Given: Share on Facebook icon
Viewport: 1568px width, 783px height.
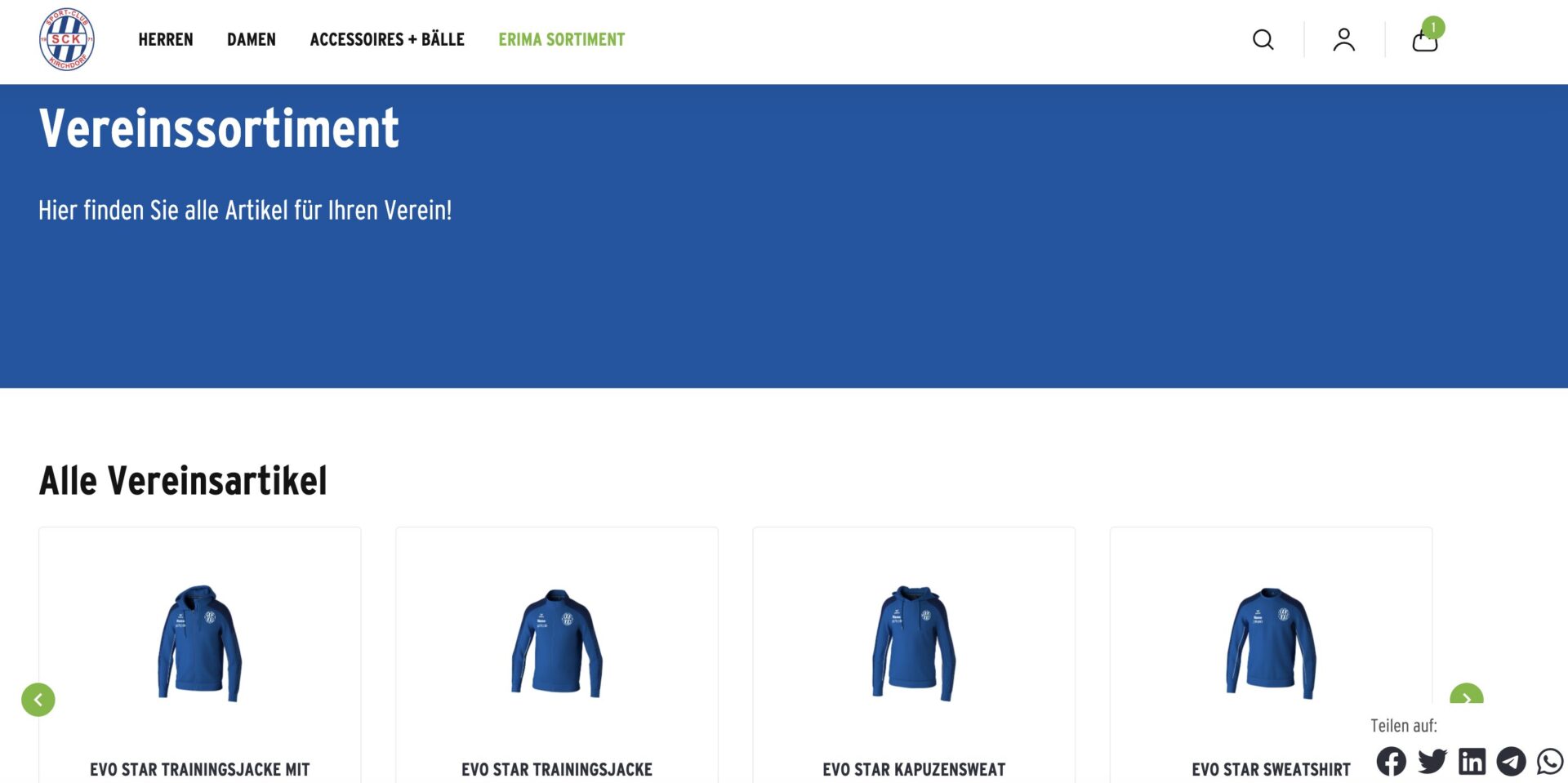Looking at the screenshot, I should 1392,761.
